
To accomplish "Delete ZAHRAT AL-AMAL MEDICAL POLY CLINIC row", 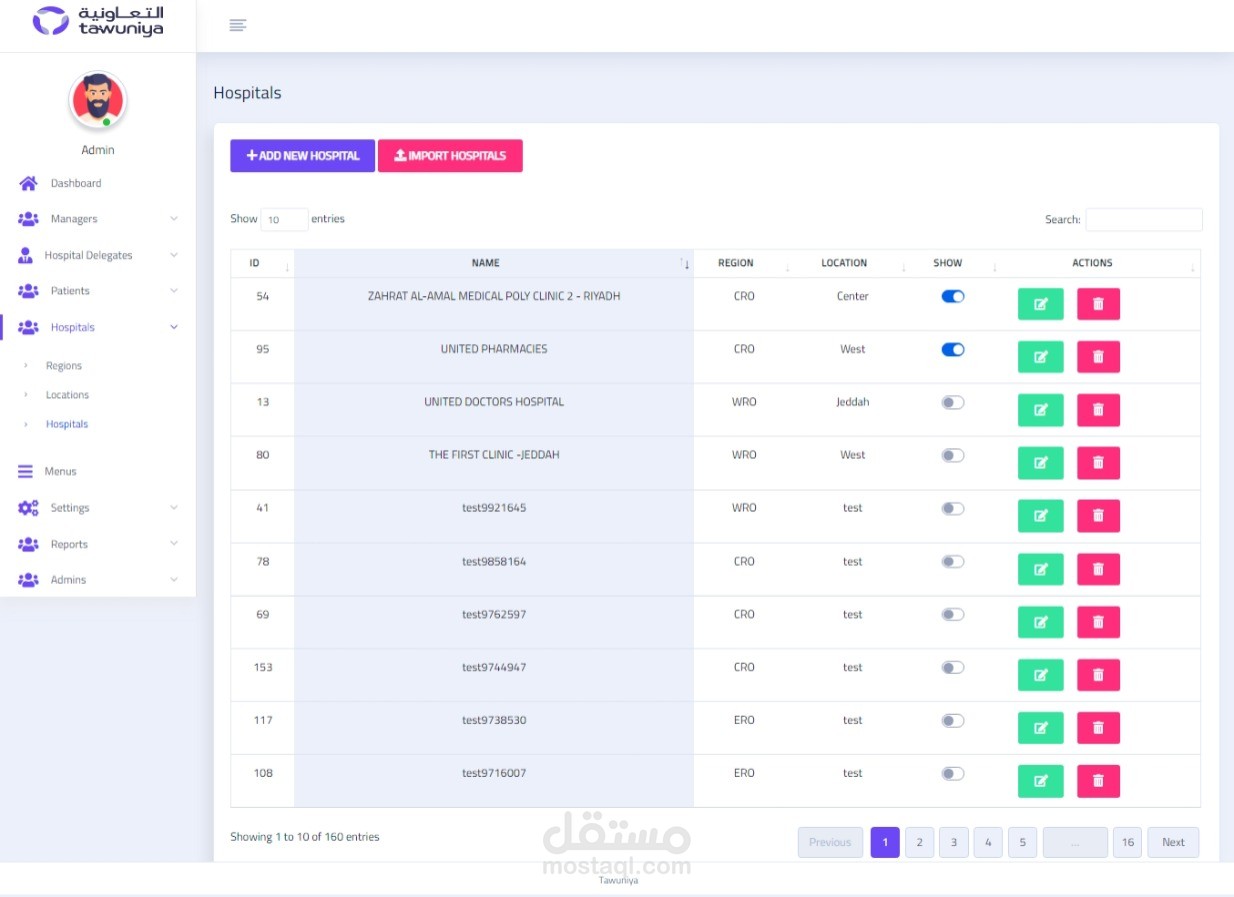I will pos(1098,304).
